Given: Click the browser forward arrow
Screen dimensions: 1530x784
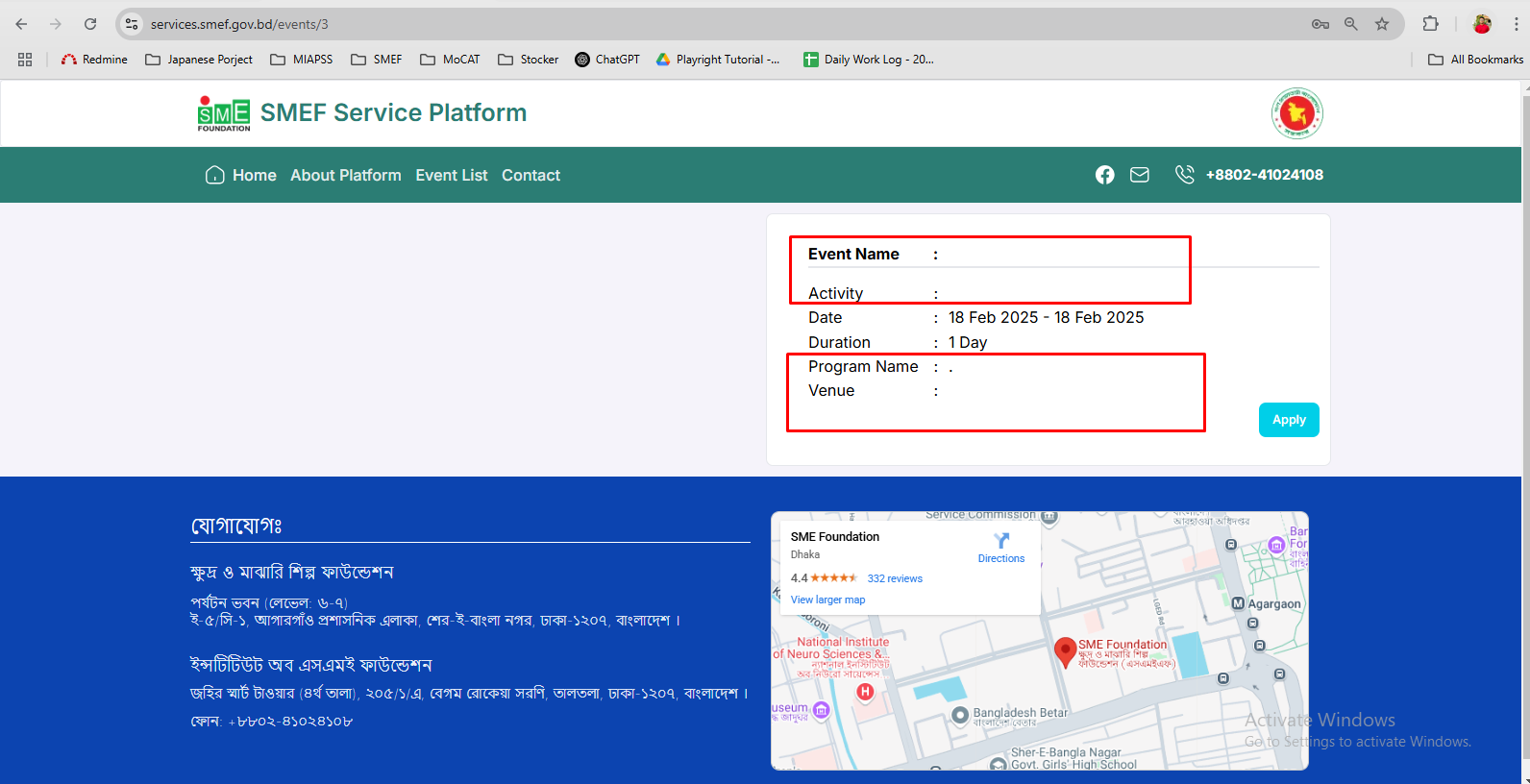Looking at the screenshot, I should (x=56, y=24).
